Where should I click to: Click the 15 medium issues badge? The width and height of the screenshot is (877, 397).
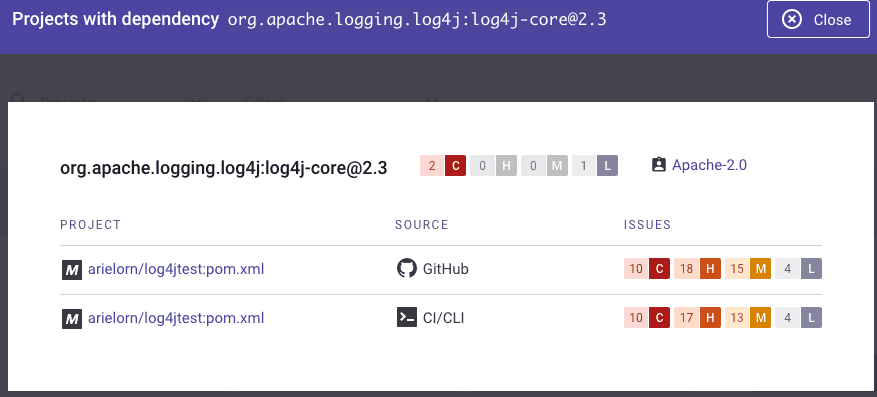click(x=748, y=269)
